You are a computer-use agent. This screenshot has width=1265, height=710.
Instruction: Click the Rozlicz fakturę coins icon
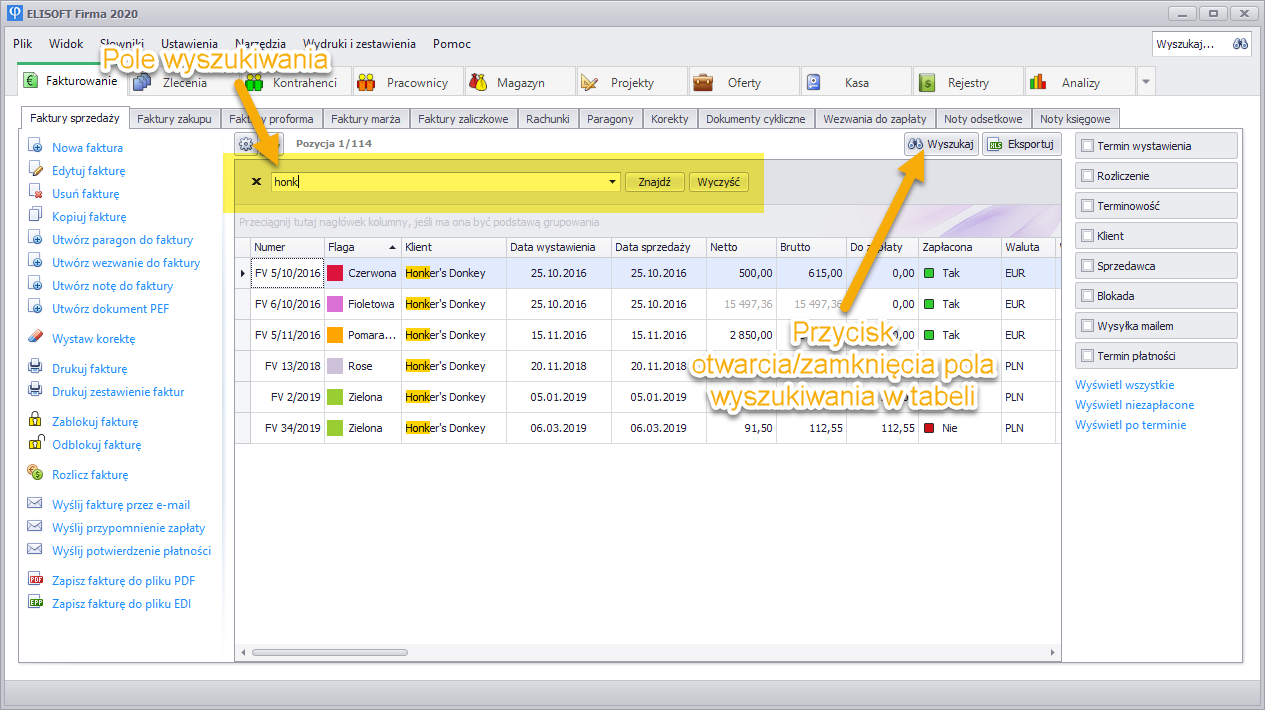pyautogui.click(x=35, y=474)
